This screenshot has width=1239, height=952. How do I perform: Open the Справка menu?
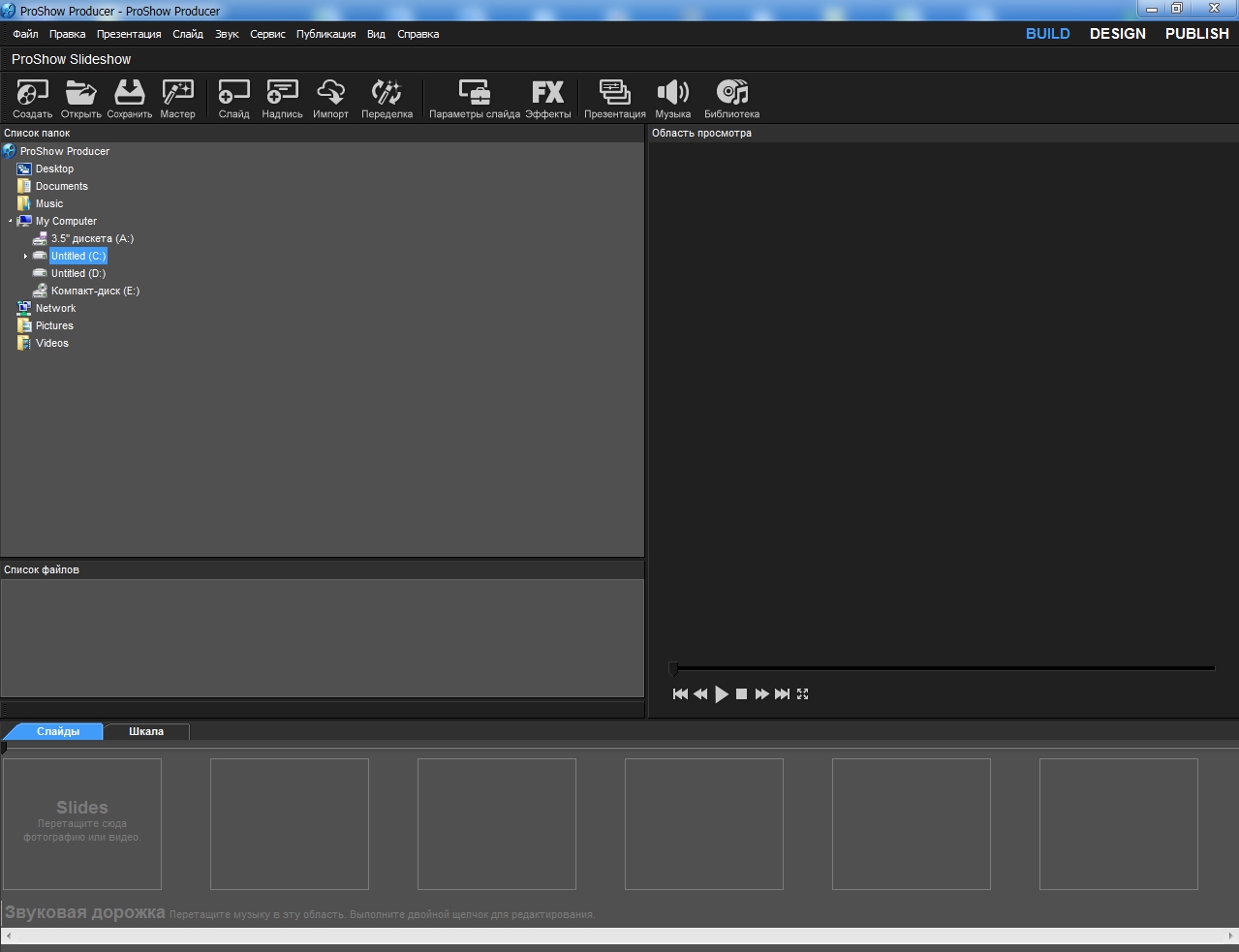(x=418, y=34)
